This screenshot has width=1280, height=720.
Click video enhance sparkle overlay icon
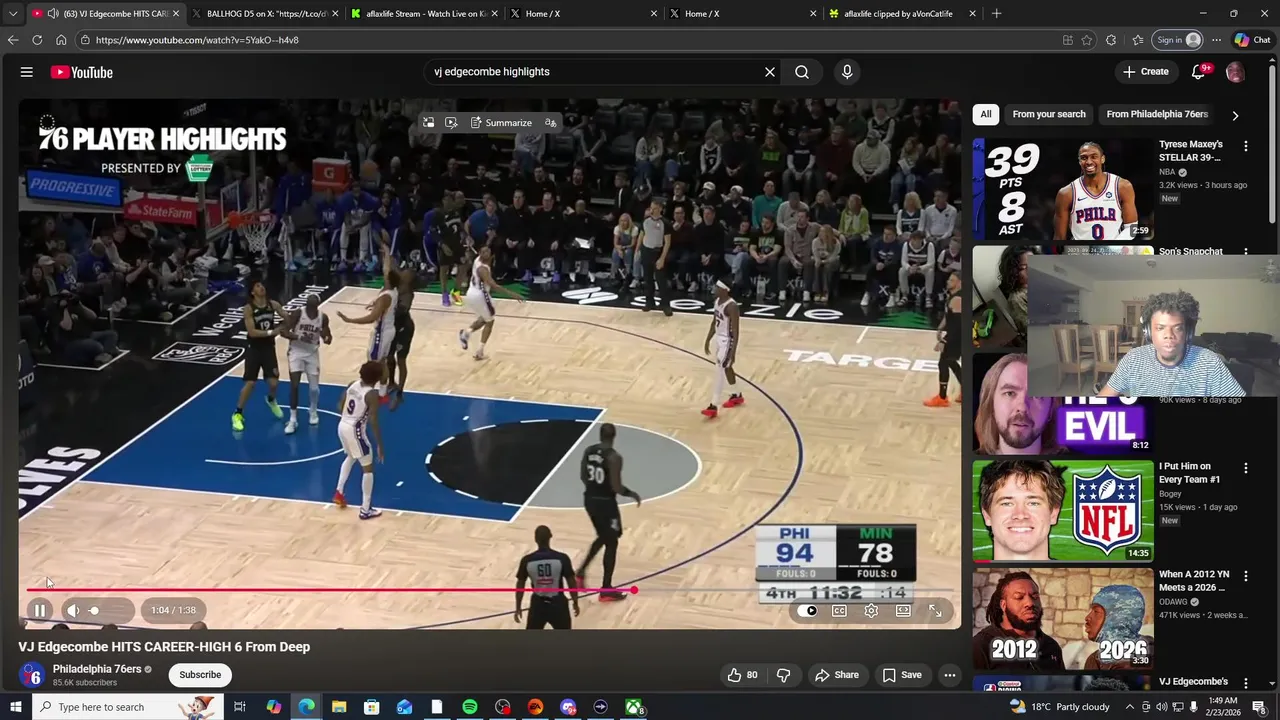coord(451,123)
